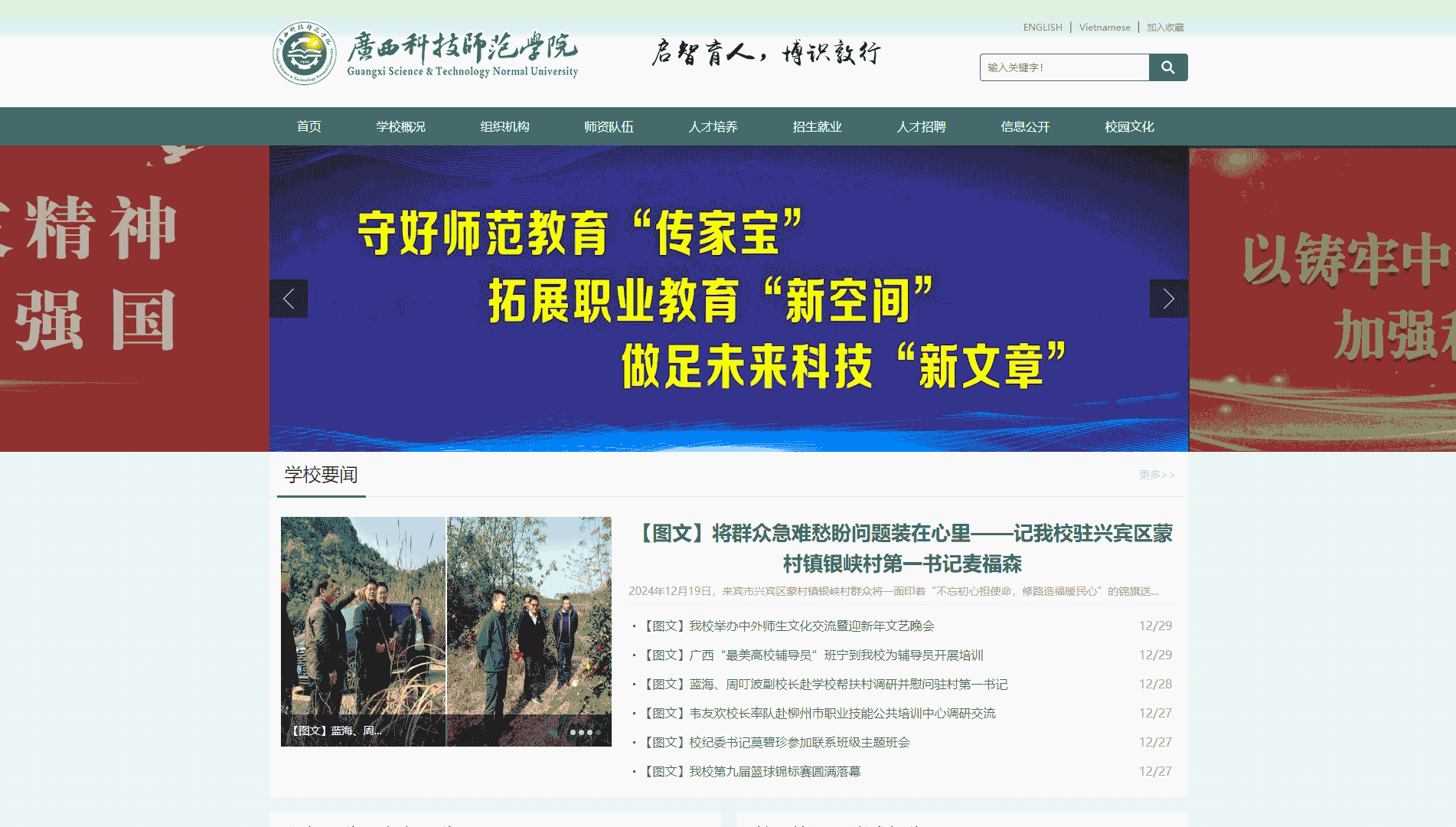Open news 我校第九届篮球锦标赛圆满落幕
The image size is (1456, 827).
pos(752,771)
